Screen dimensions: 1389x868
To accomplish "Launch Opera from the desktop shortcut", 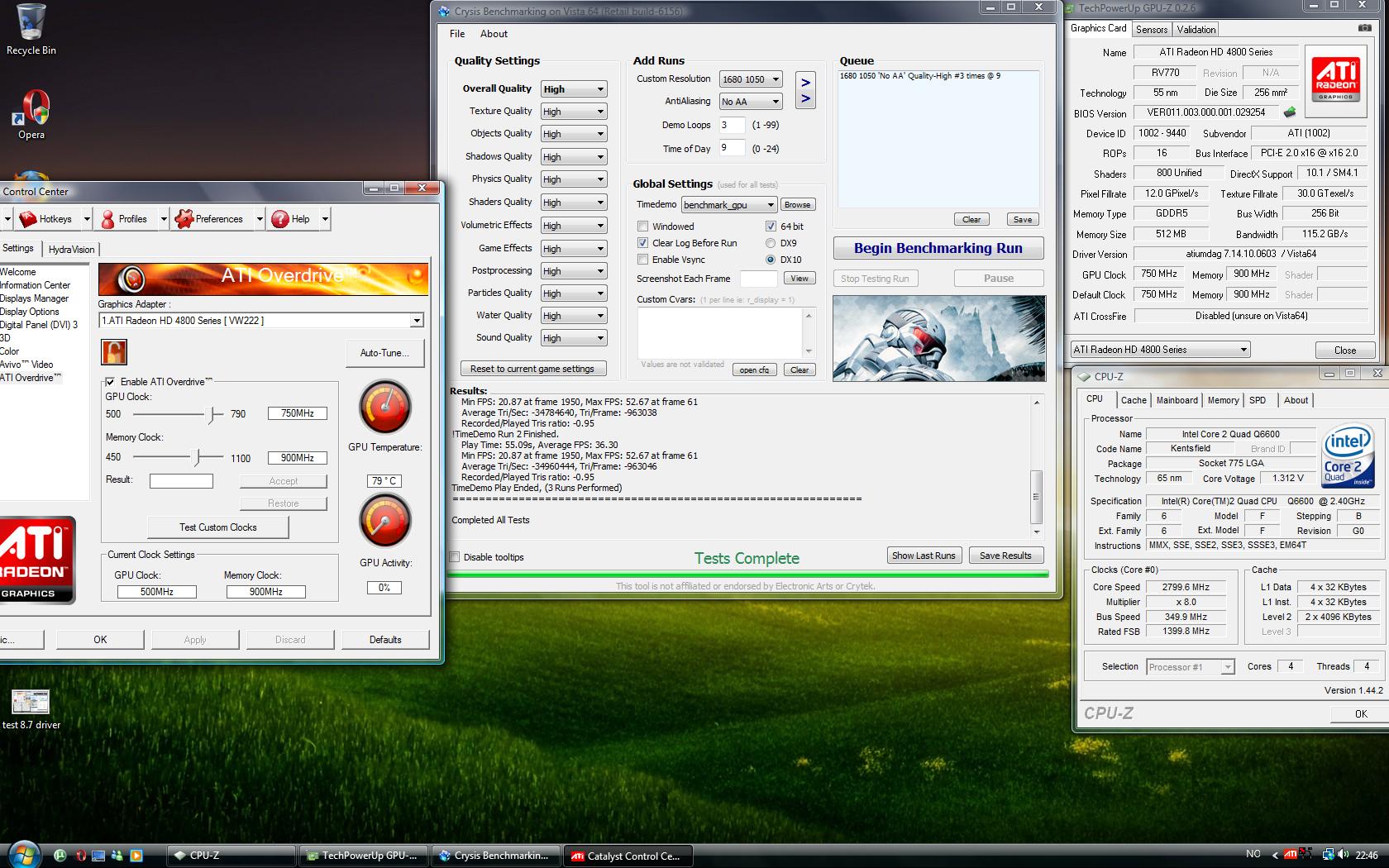I will tap(31, 115).
